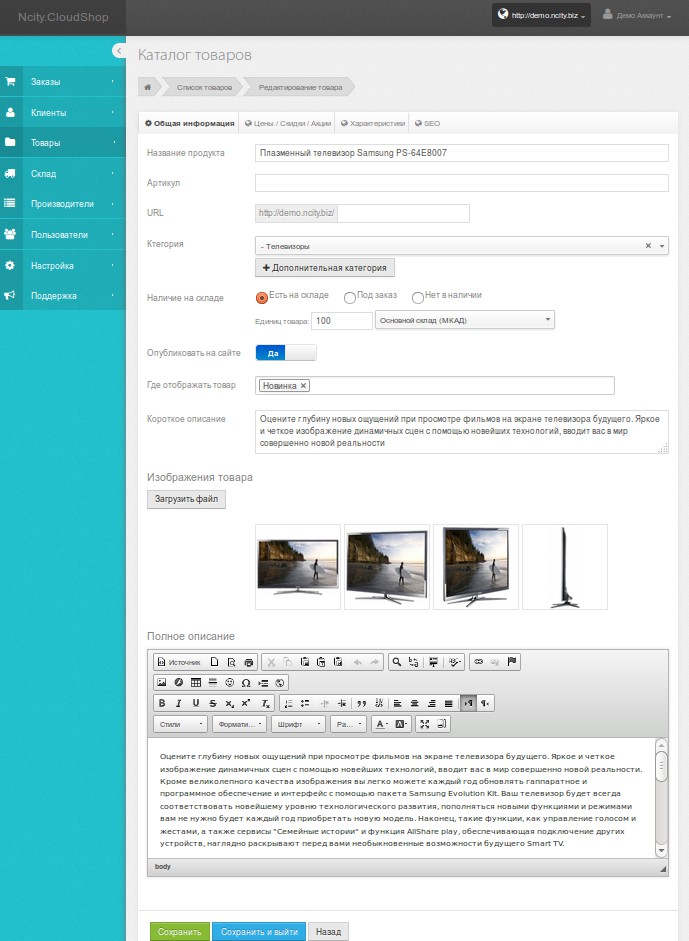Click the Bulleted List icon

[305, 703]
